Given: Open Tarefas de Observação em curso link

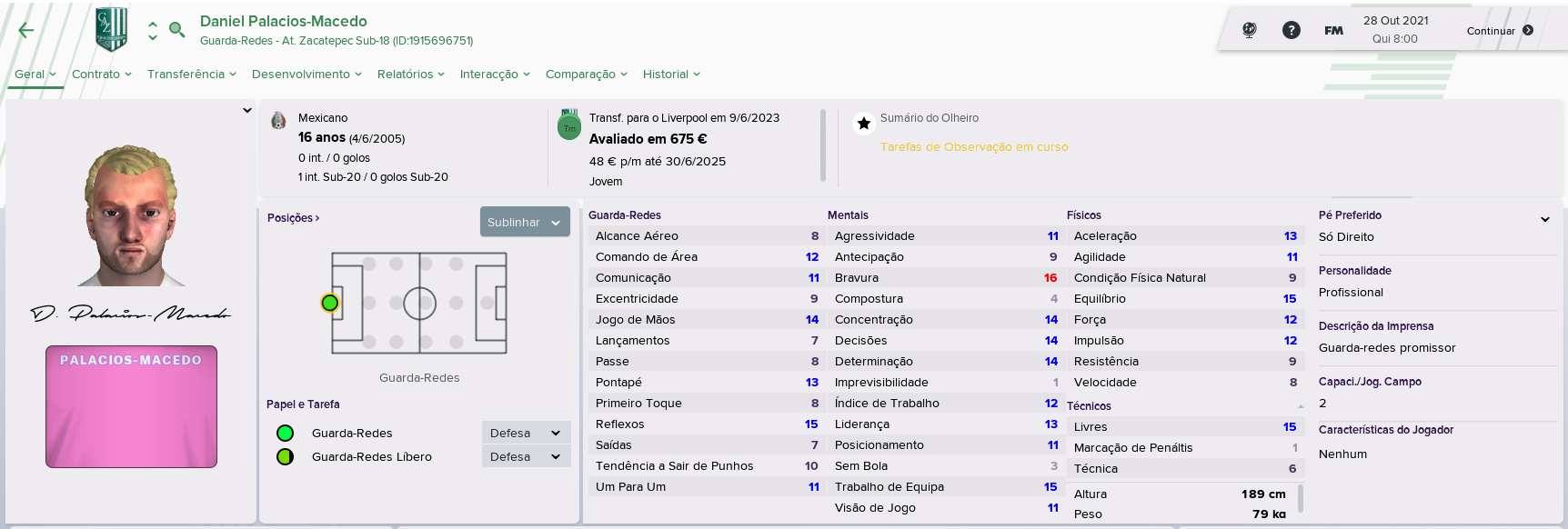Looking at the screenshot, I should click(974, 147).
